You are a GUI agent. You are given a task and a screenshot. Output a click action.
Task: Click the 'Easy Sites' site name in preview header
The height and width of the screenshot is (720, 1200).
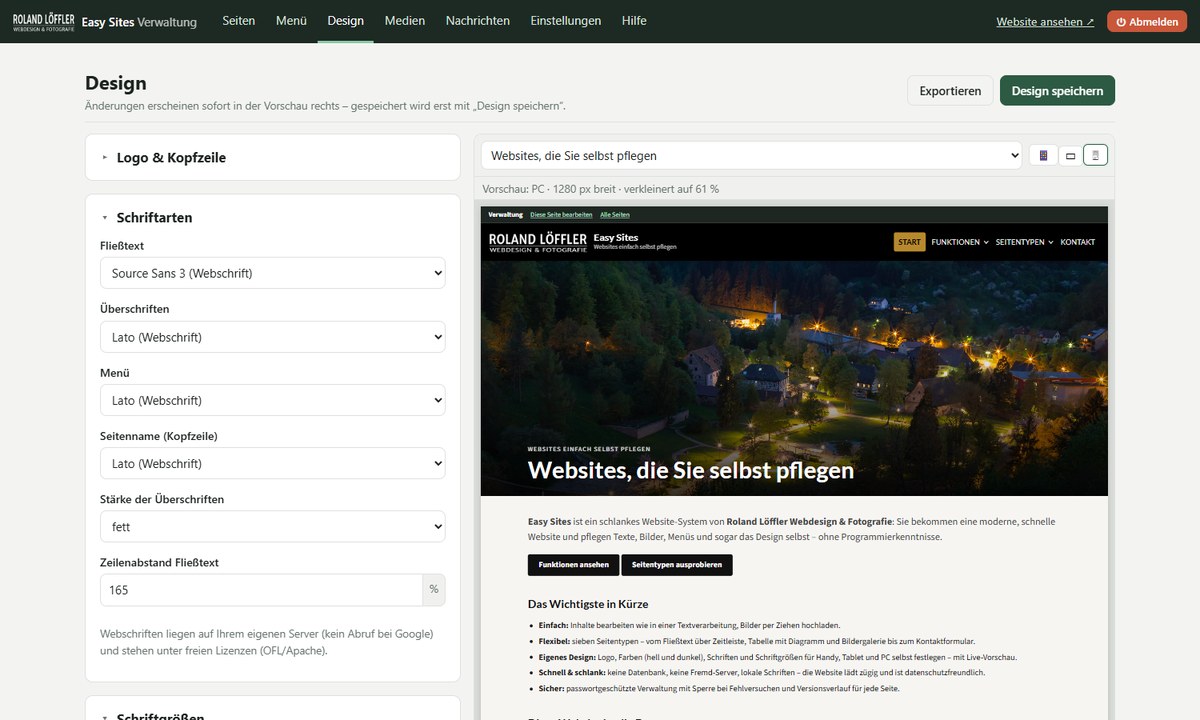(616, 237)
